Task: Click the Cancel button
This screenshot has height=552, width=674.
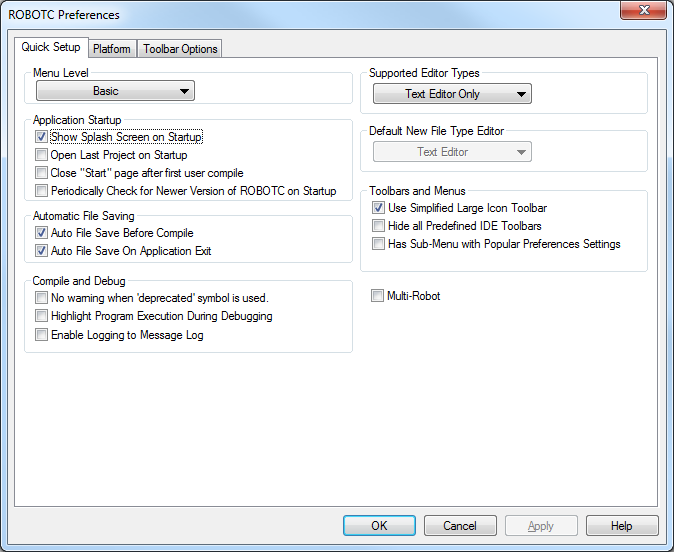Action: [460, 526]
